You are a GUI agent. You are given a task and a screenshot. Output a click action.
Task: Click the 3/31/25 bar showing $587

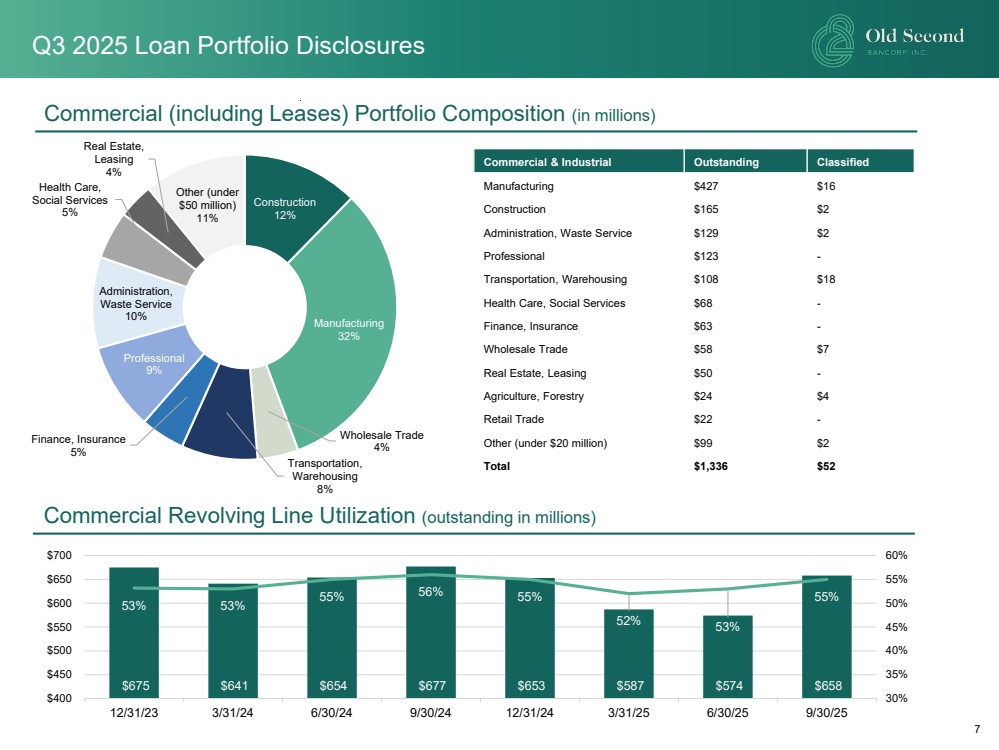(x=628, y=653)
